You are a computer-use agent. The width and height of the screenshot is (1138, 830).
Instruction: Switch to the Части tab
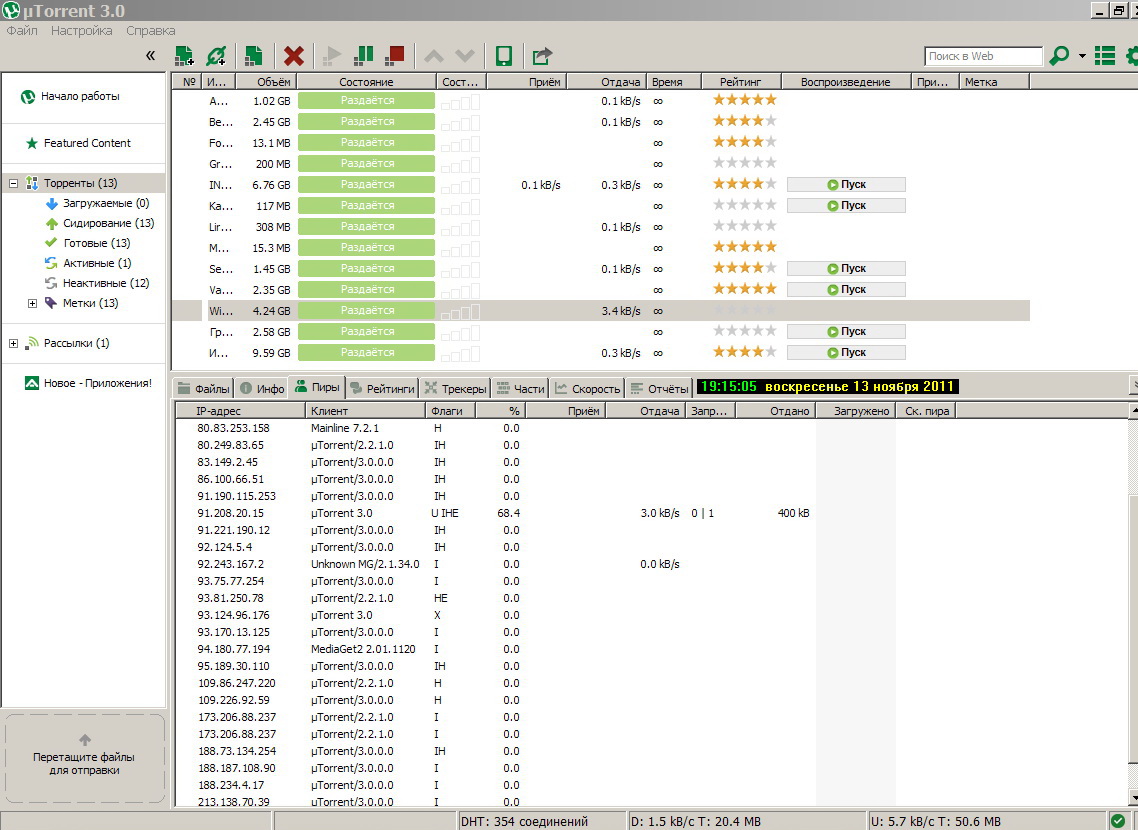520,388
